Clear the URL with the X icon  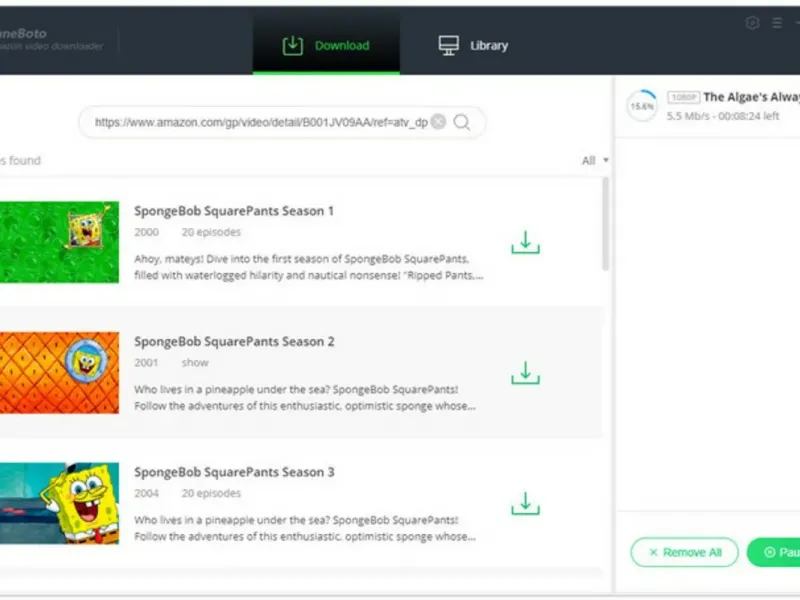point(438,121)
